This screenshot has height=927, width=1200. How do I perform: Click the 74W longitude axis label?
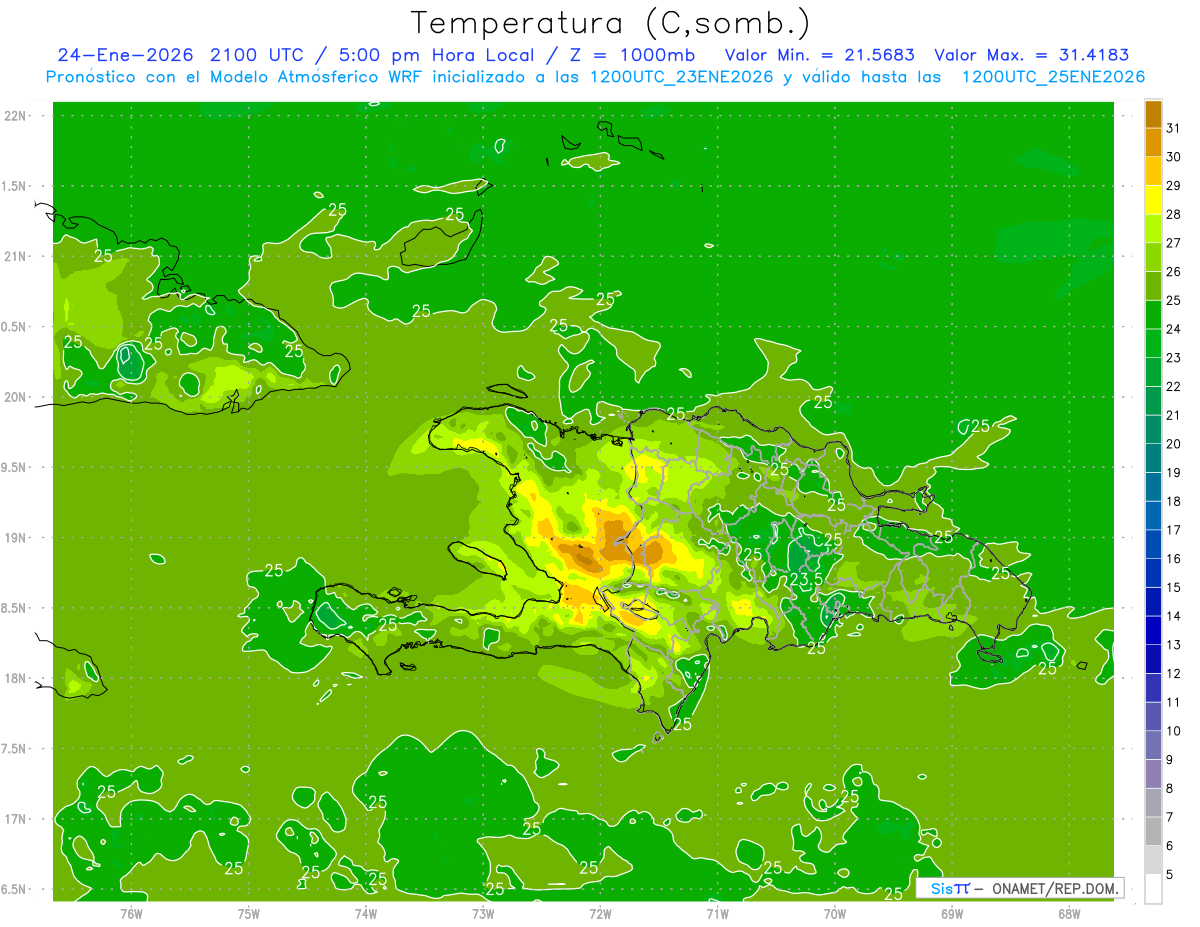pos(366,914)
